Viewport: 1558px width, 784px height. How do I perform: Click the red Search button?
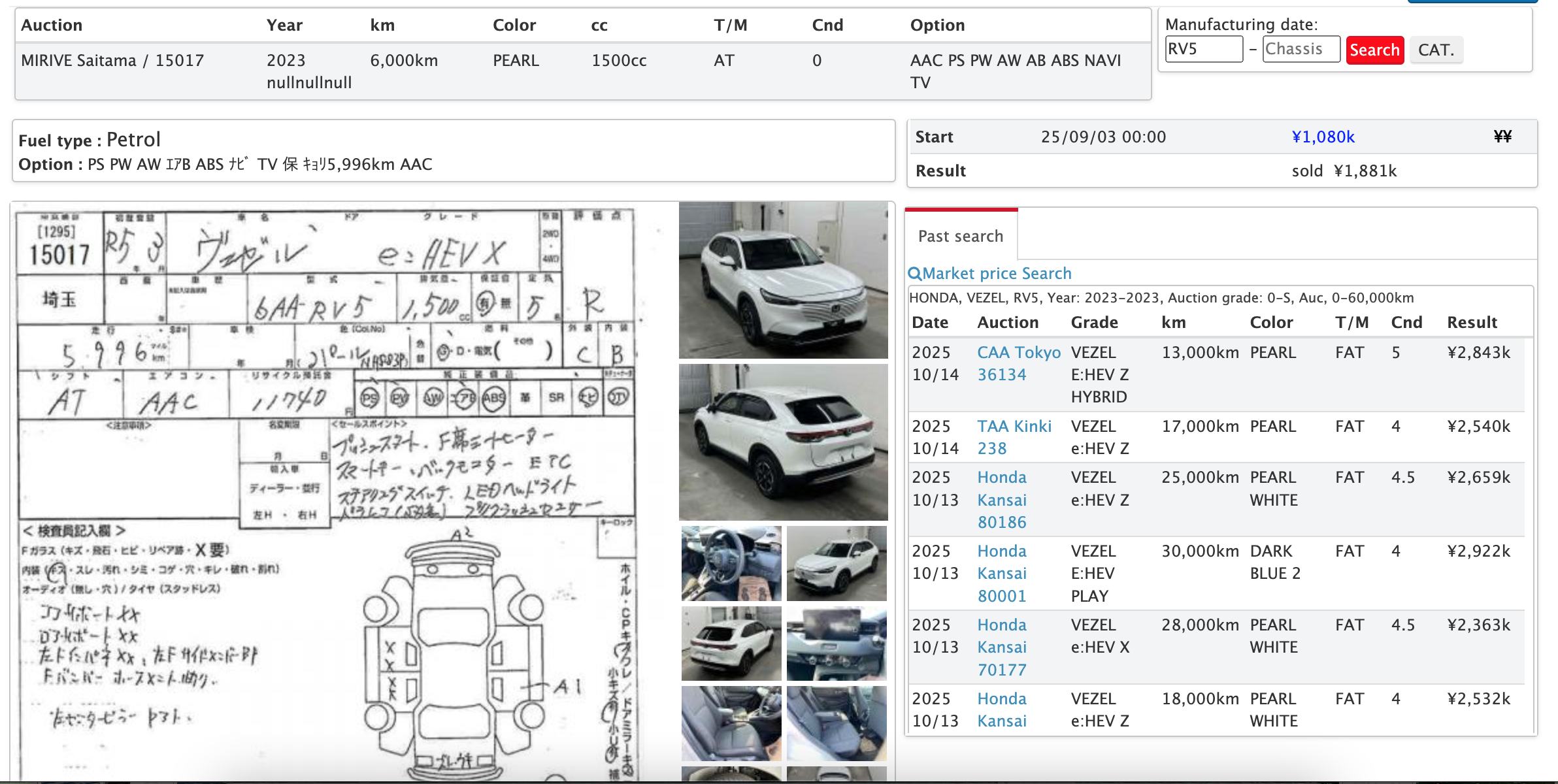[x=1374, y=50]
